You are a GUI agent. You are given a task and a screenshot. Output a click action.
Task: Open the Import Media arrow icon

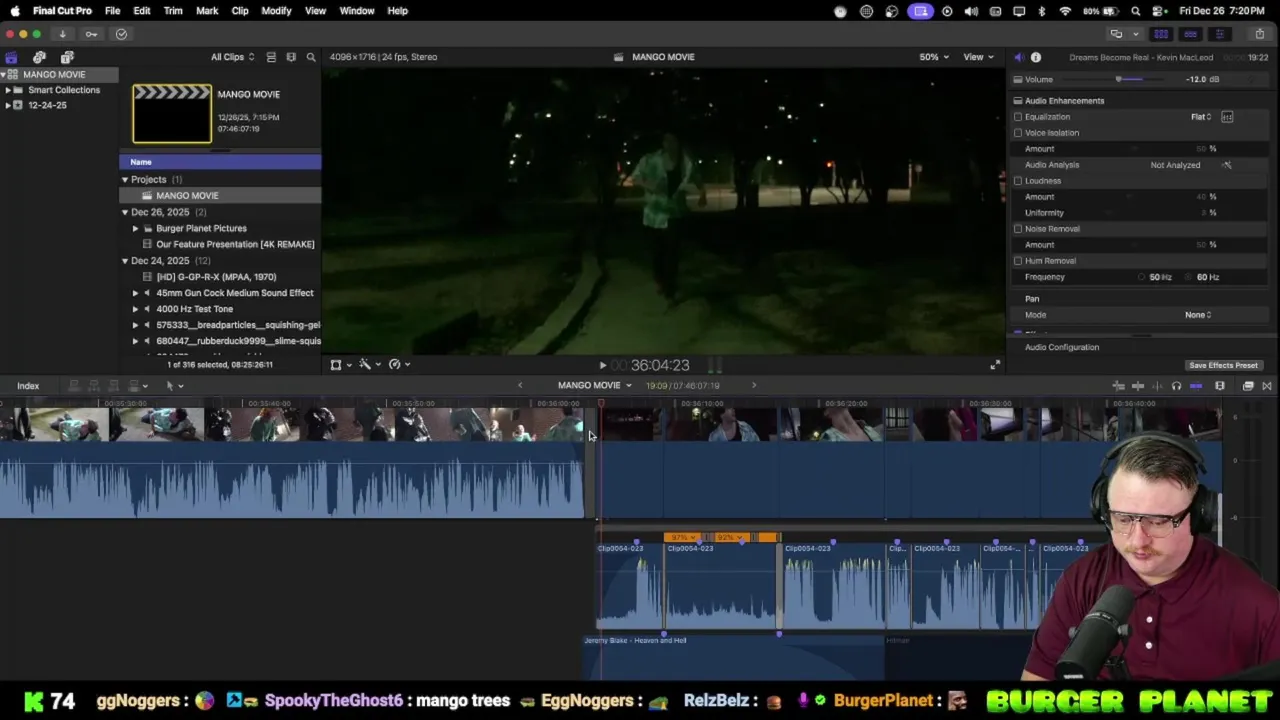tap(62, 34)
